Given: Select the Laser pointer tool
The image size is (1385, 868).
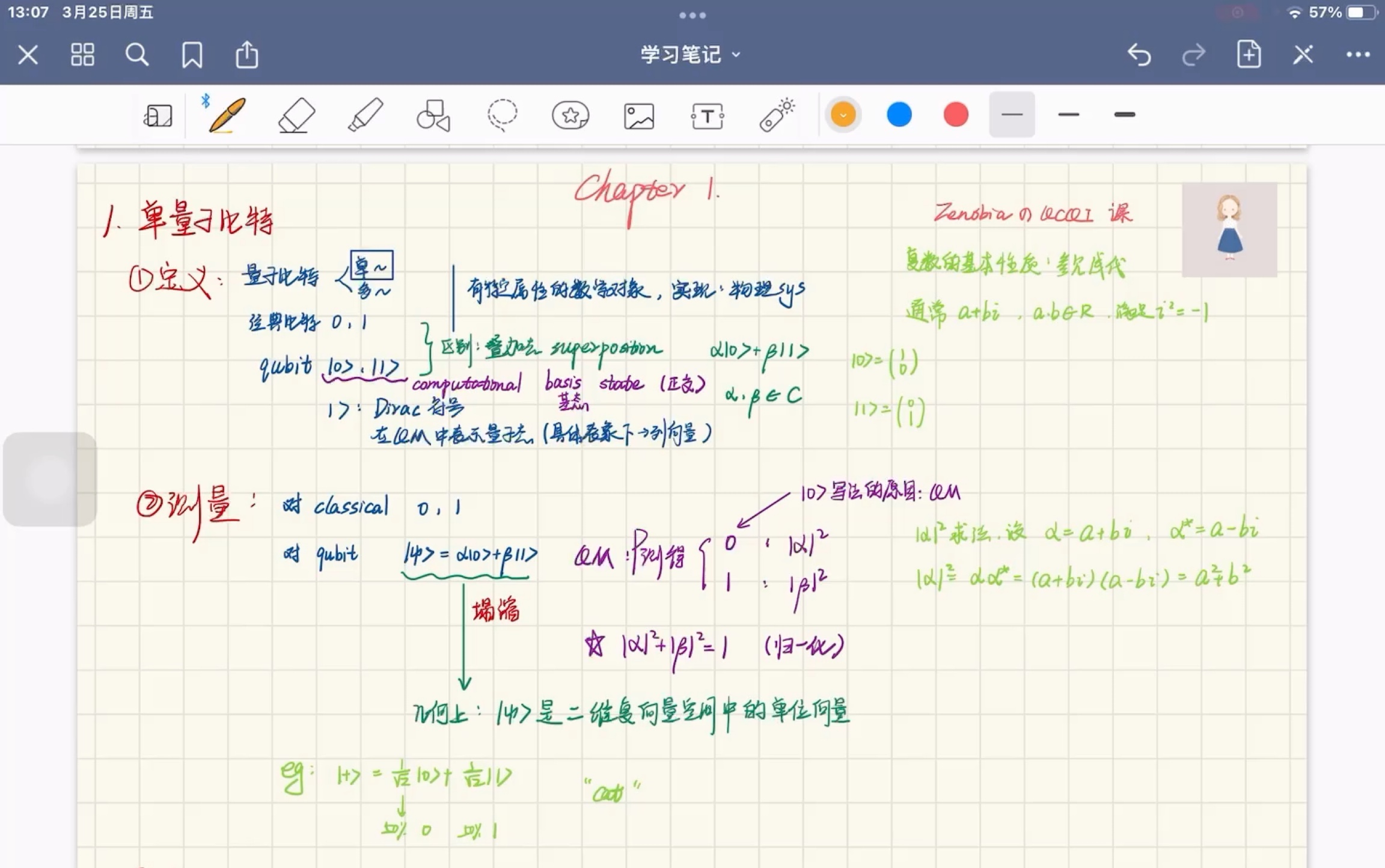Looking at the screenshot, I should point(777,114).
